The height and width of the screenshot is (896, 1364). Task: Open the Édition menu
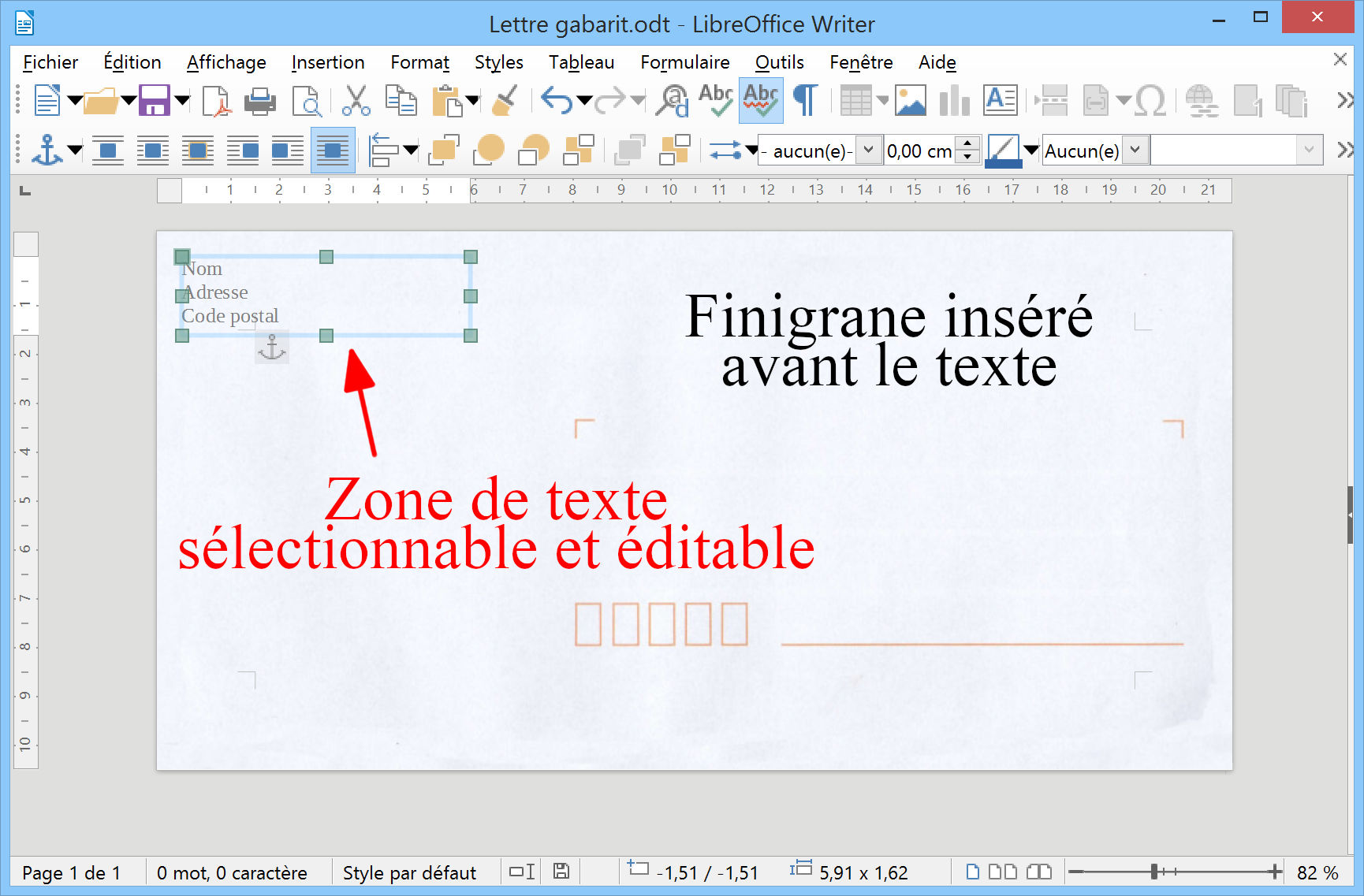pyautogui.click(x=132, y=62)
